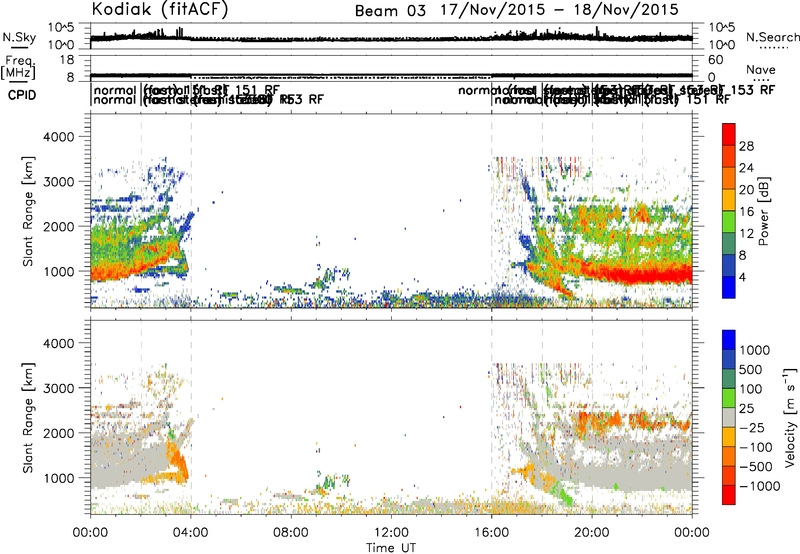The height and width of the screenshot is (554, 800).
Task: Click the "N.Search" legend label
Action: [x=772, y=37]
